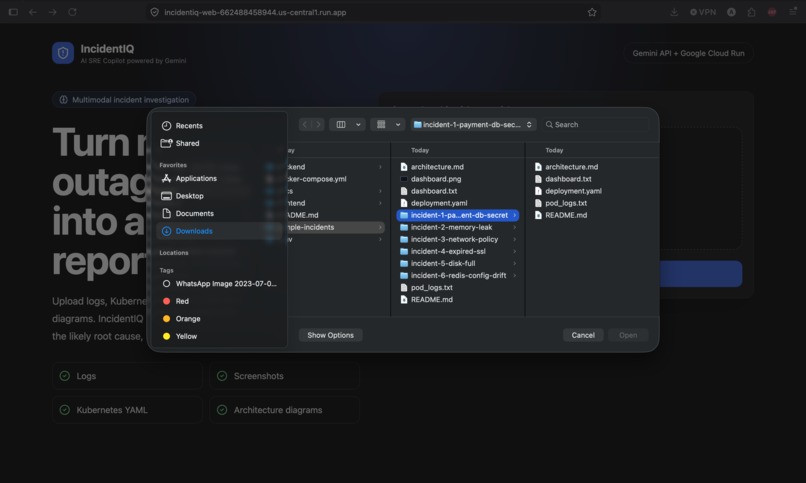The width and height of the screenshot is (806, 483).
Task: Filter by the Orange tag
Action: [x=181, y=319]
